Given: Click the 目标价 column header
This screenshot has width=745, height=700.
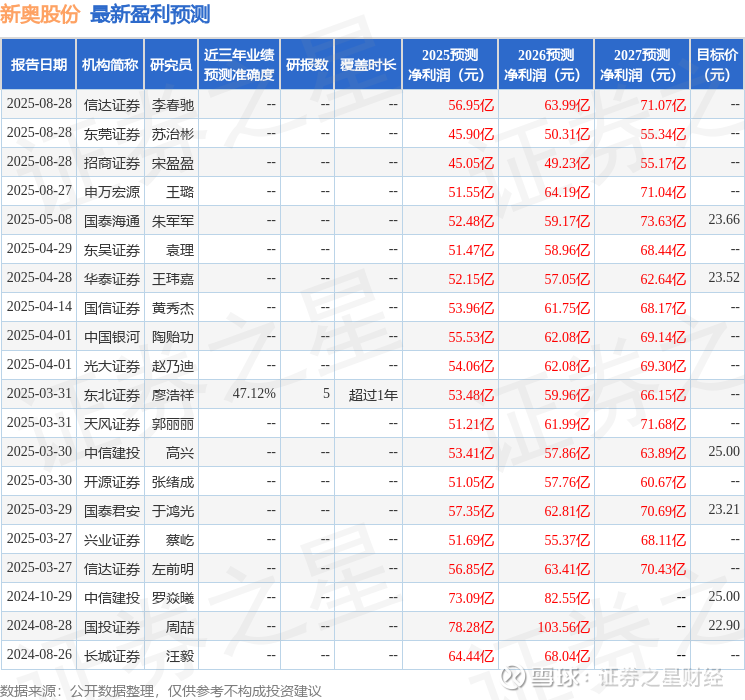Looking at the screenshot, I should pyautogui.click(x=717, y=65).
